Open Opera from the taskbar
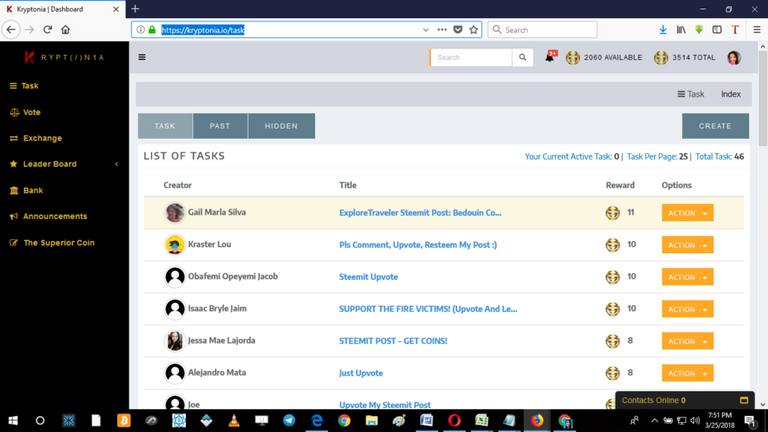This screenshot has width=768, height=432. [x=454, y=421]
